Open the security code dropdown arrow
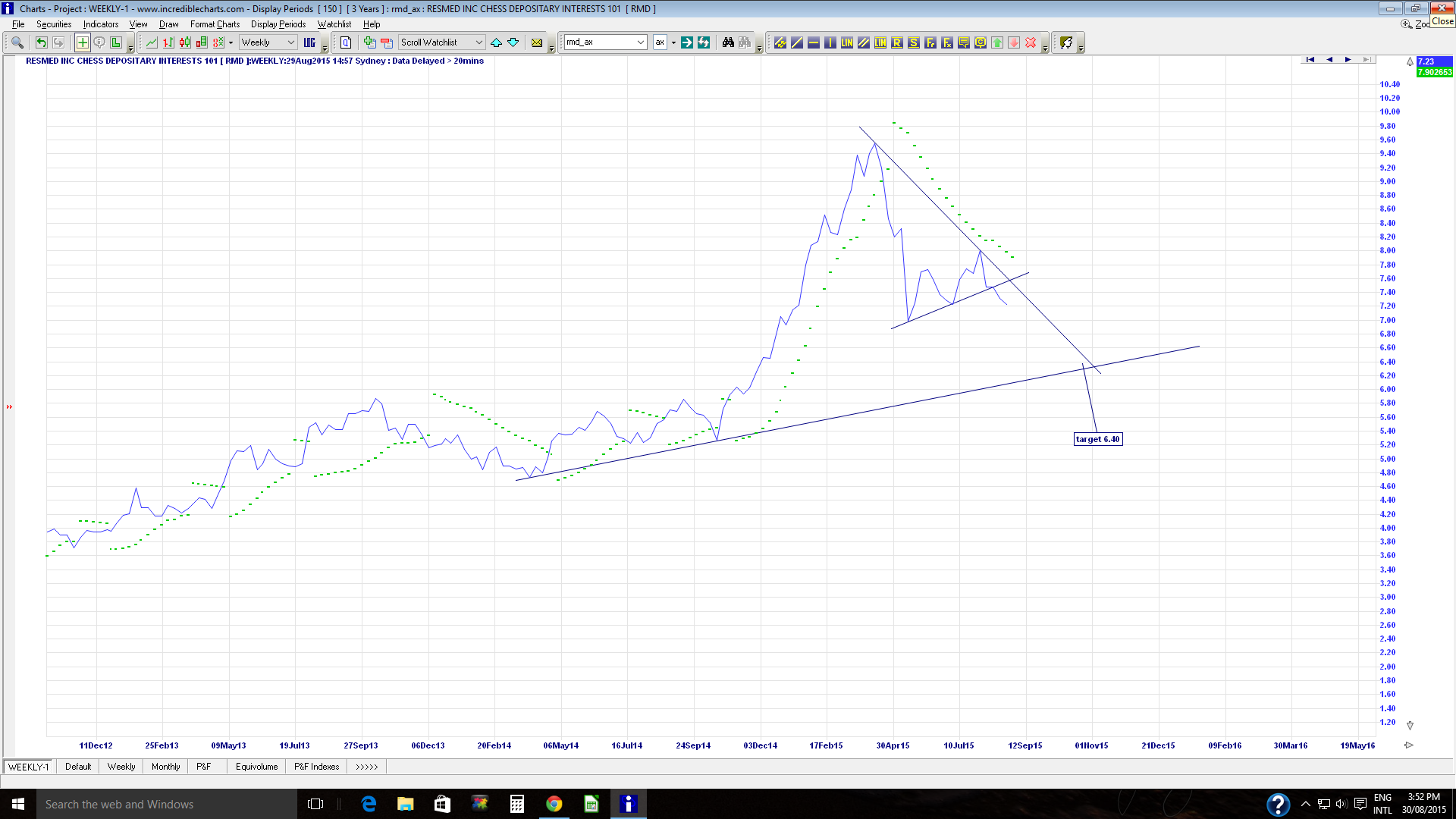This screenshot has width=1456, height=819. [x=641, y=42]
